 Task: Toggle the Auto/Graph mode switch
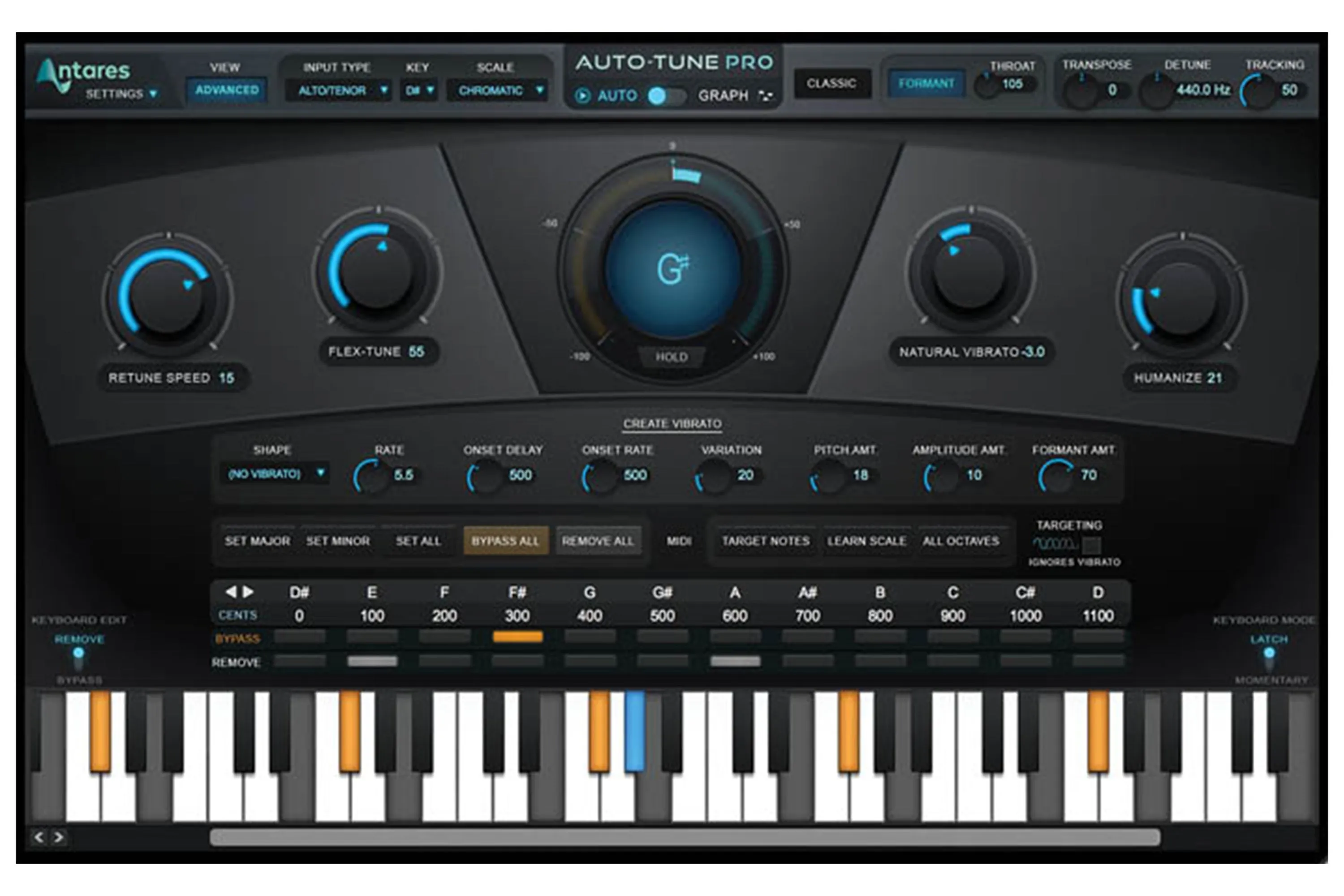pyautogui.click(x=666, y=95)
